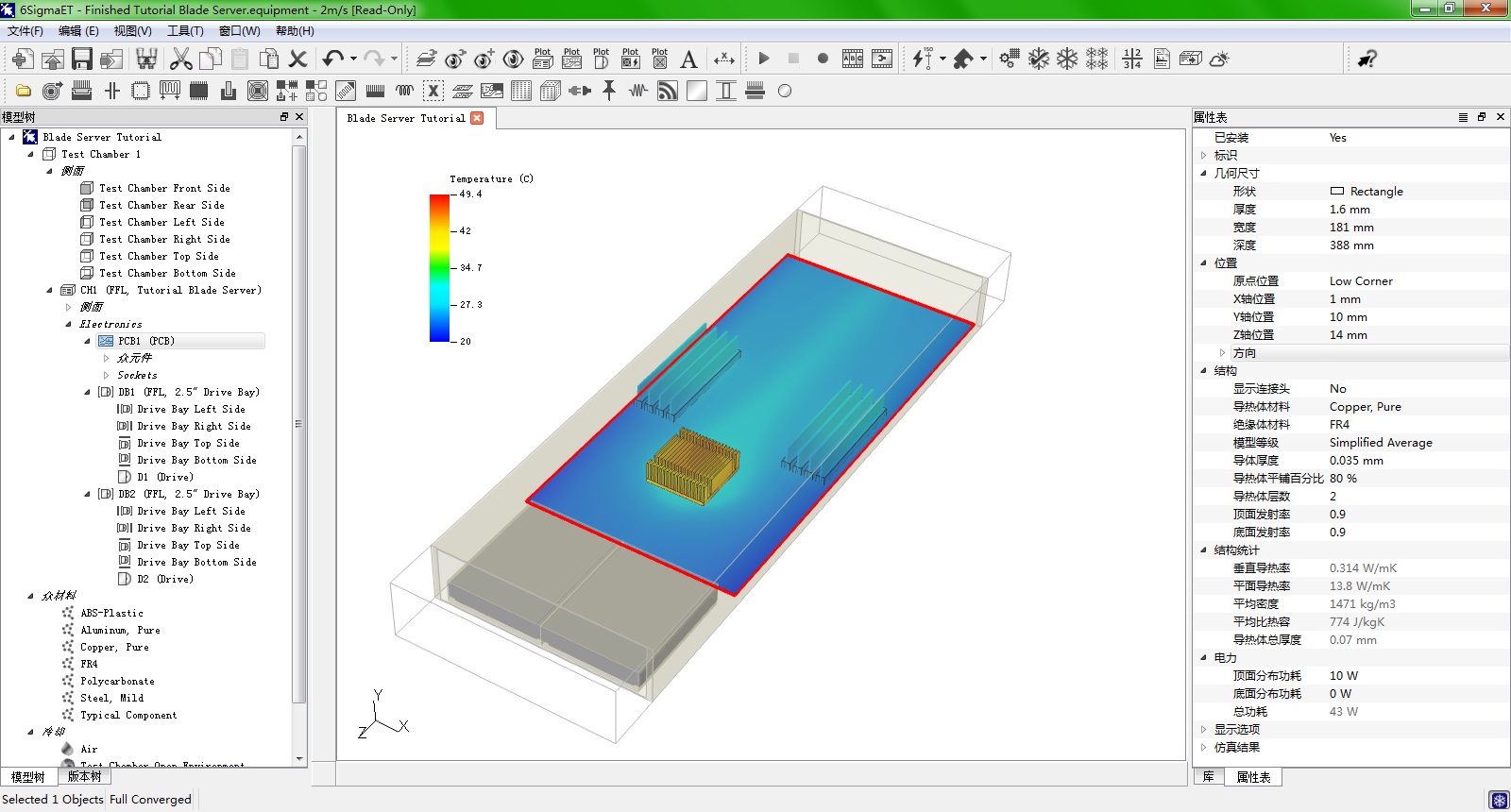The height and width of the screenshot is (812, 1511).
Task: Select Copper, Pure in materials list
Action: click(114, 647)
